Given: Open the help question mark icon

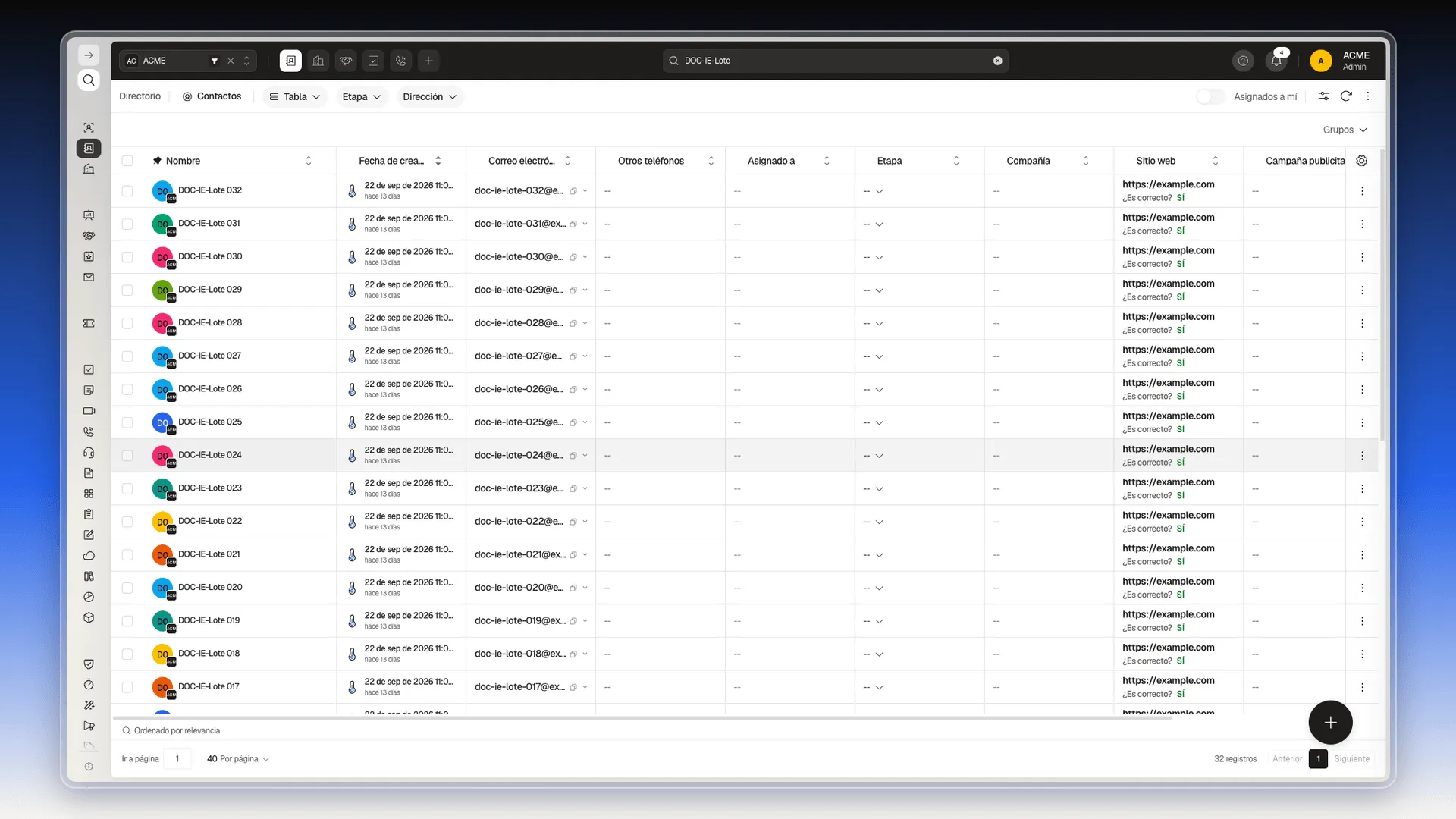Looking at the screenshot, I should click(1243, 61).
